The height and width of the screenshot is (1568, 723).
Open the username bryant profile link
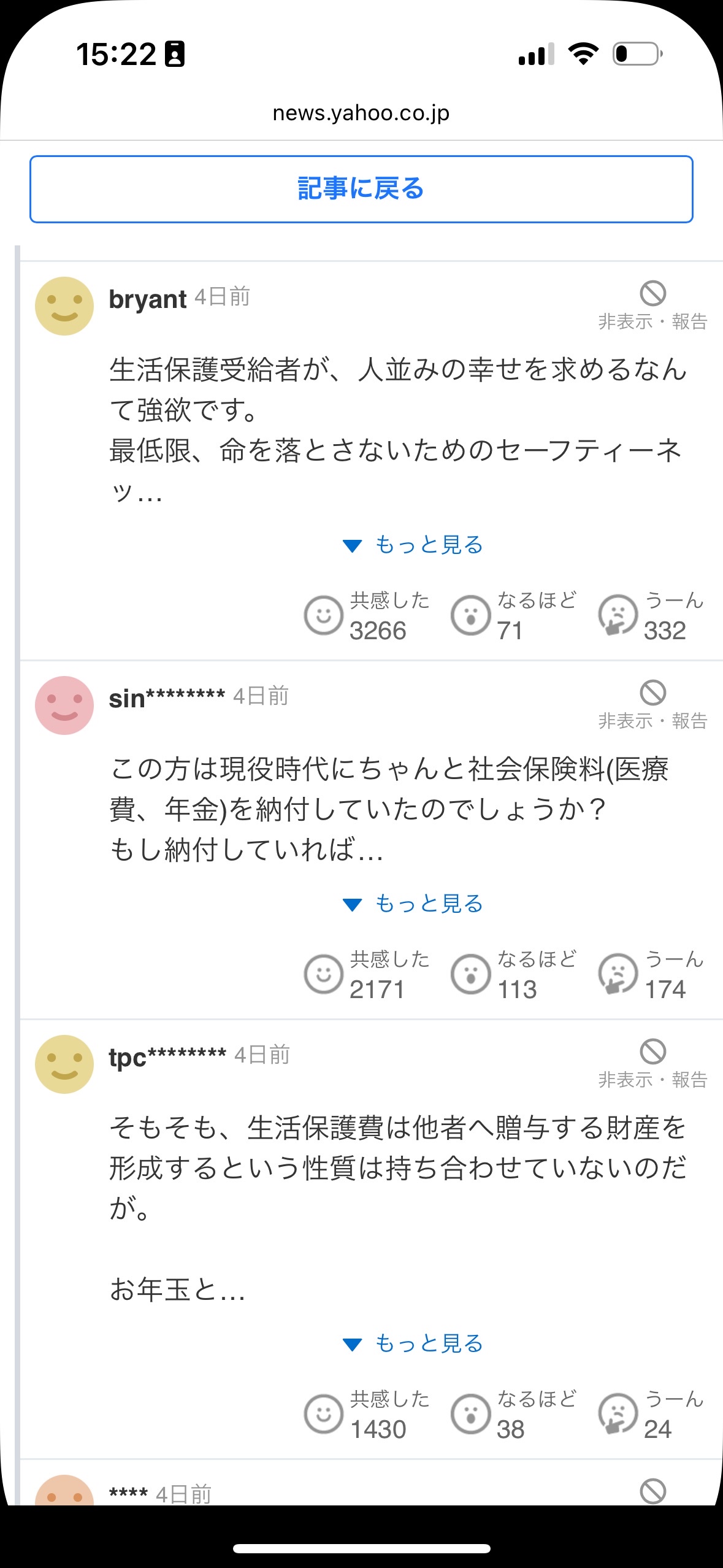pos(148,299)
